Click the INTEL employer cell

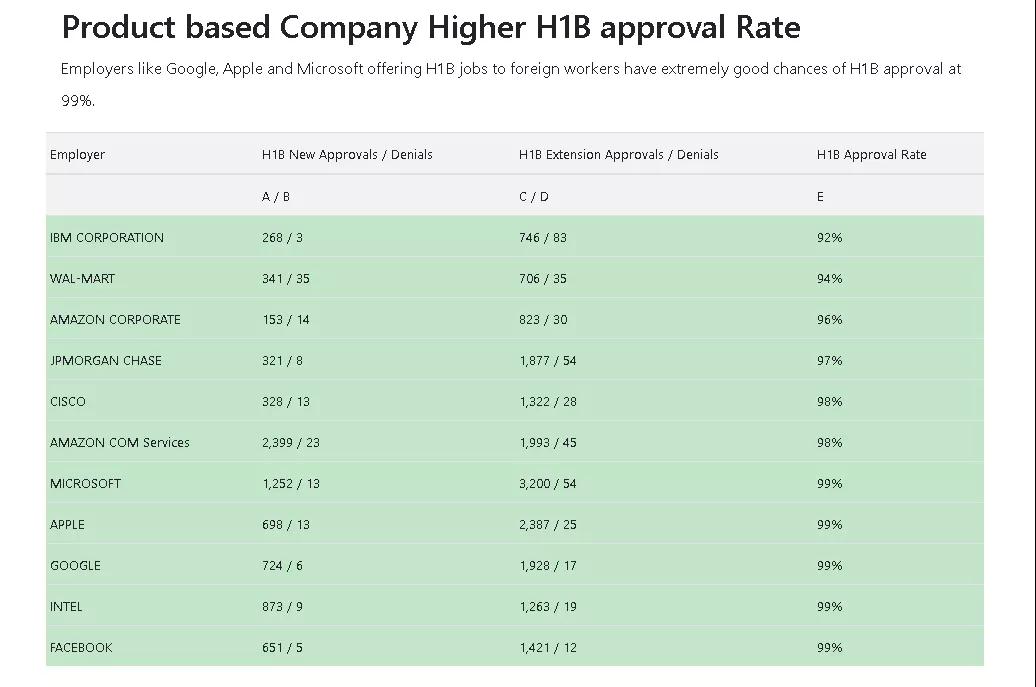click(66, 607)
